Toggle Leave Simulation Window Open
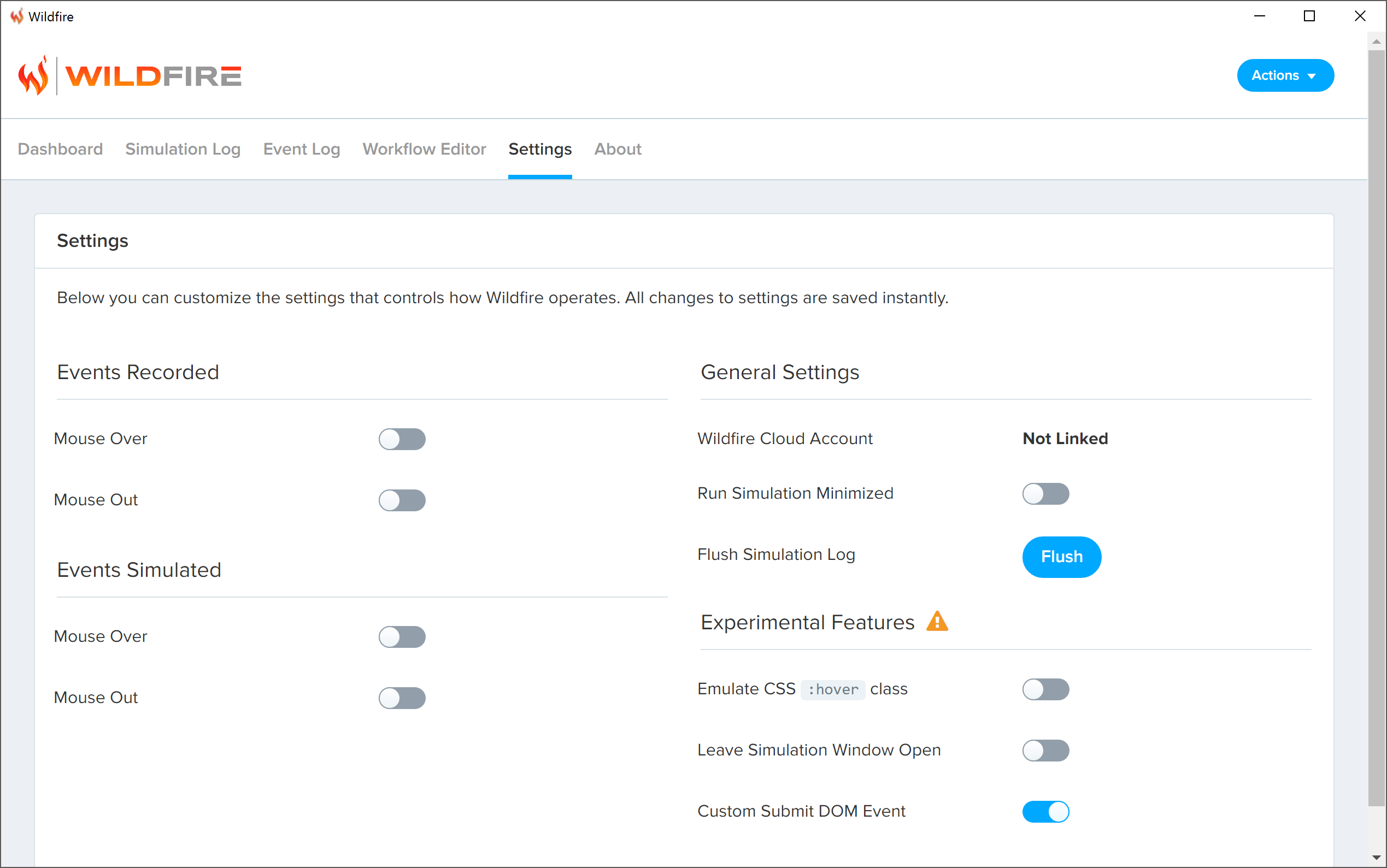The image size is (1387, 868). (x=1045, y=751)
